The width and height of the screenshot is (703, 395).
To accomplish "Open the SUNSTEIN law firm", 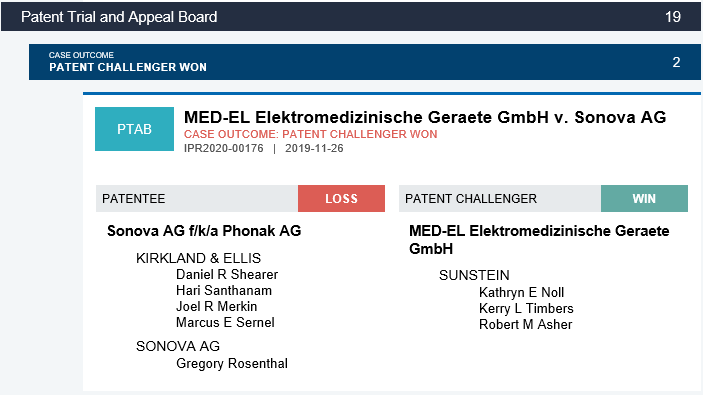I will click(x=474, y=275).
